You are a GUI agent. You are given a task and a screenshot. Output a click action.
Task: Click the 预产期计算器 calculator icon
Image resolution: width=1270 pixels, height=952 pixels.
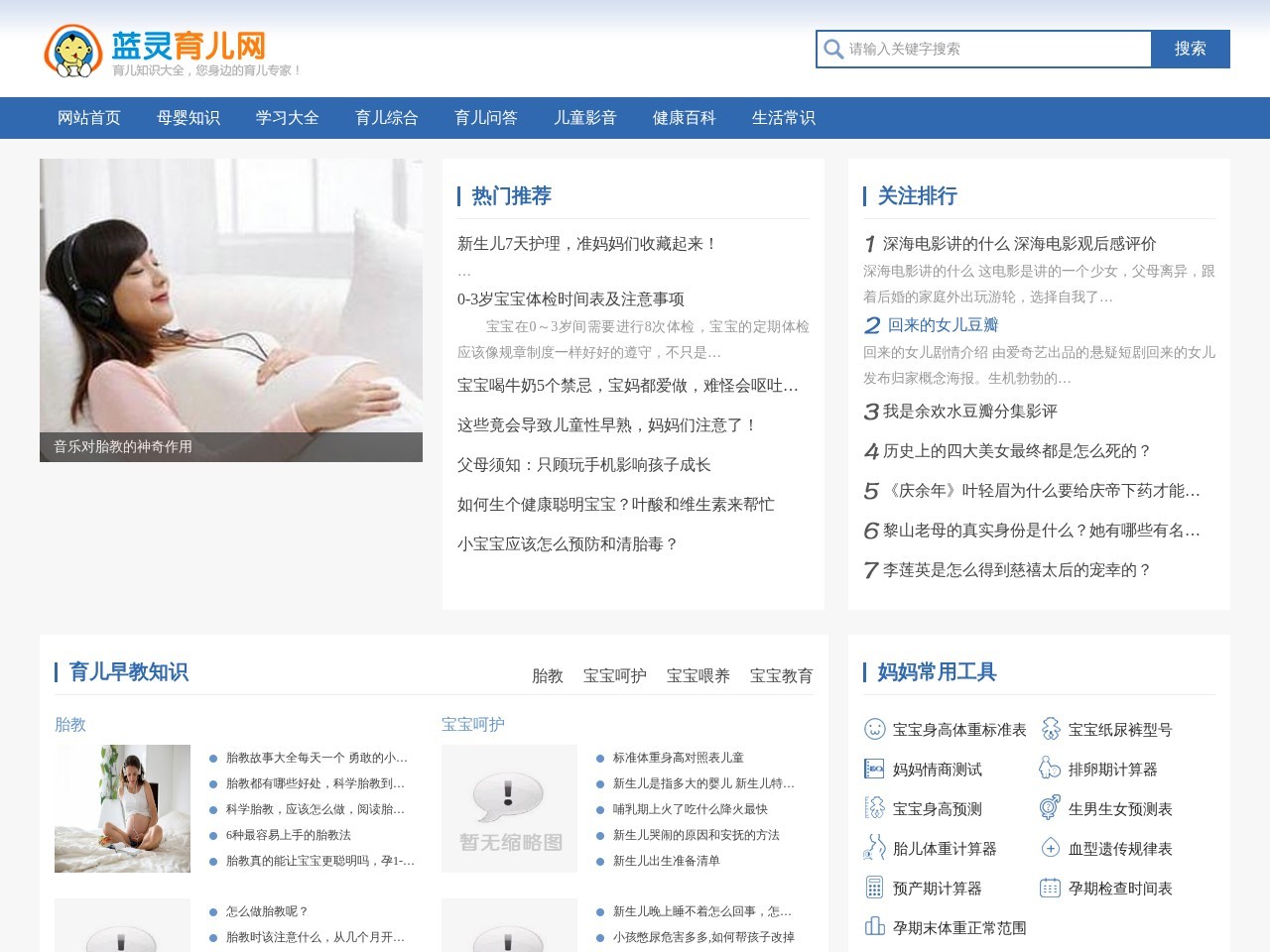tap(874, 888)
